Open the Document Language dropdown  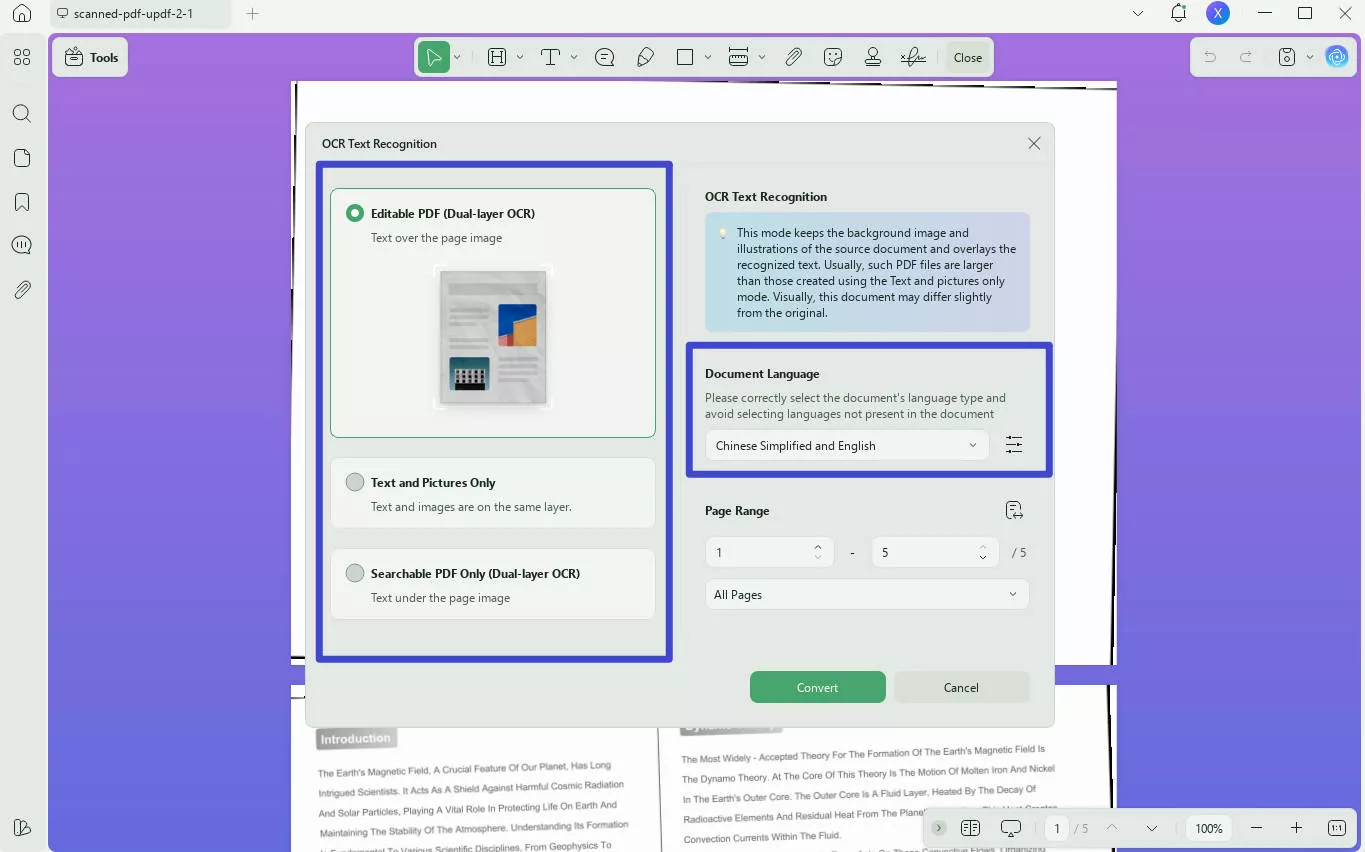845,445
